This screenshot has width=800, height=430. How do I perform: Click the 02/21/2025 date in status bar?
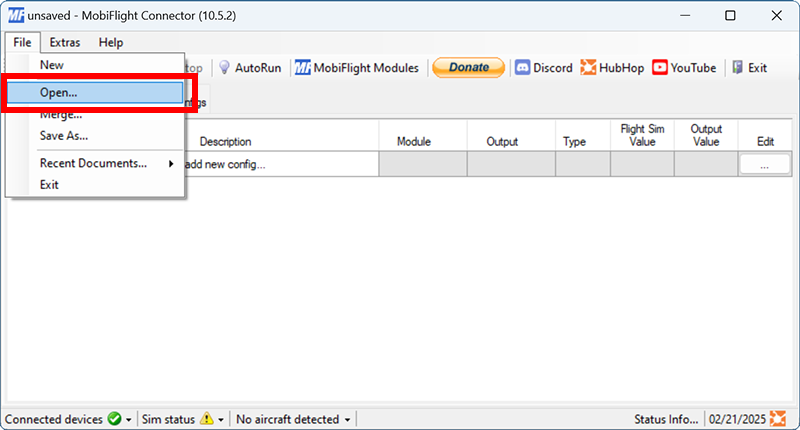[737, 419]
